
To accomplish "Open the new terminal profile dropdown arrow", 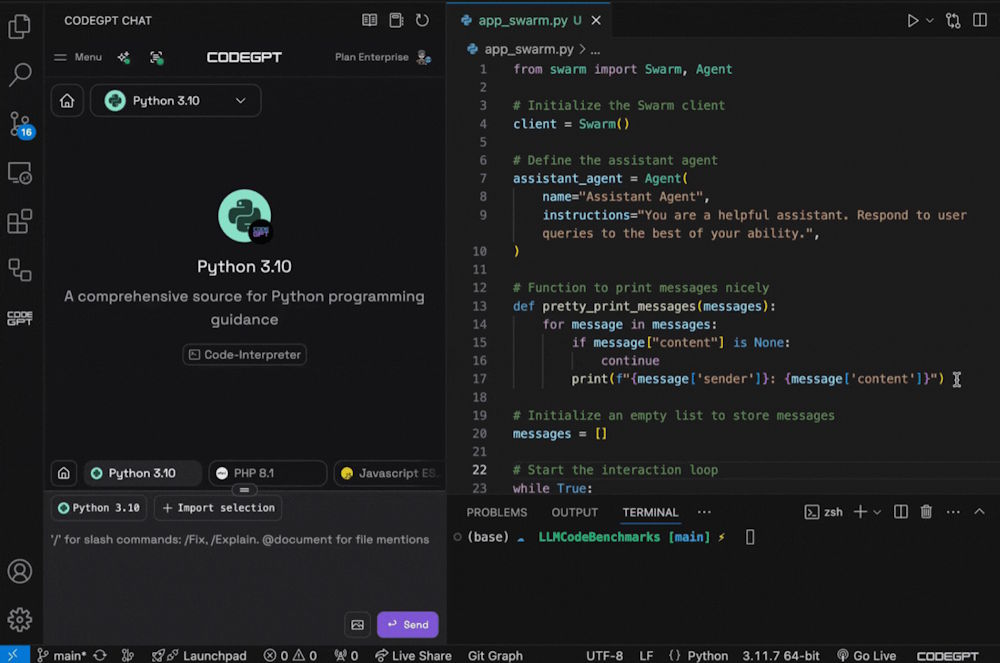I will pyautogui.click(x=877, y=512).
